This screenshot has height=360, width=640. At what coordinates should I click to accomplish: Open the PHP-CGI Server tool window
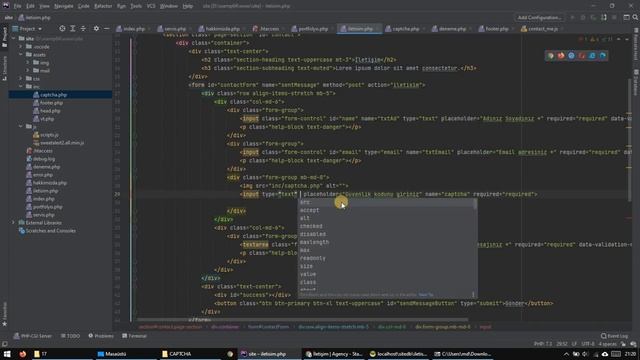[x=33, y=336]
